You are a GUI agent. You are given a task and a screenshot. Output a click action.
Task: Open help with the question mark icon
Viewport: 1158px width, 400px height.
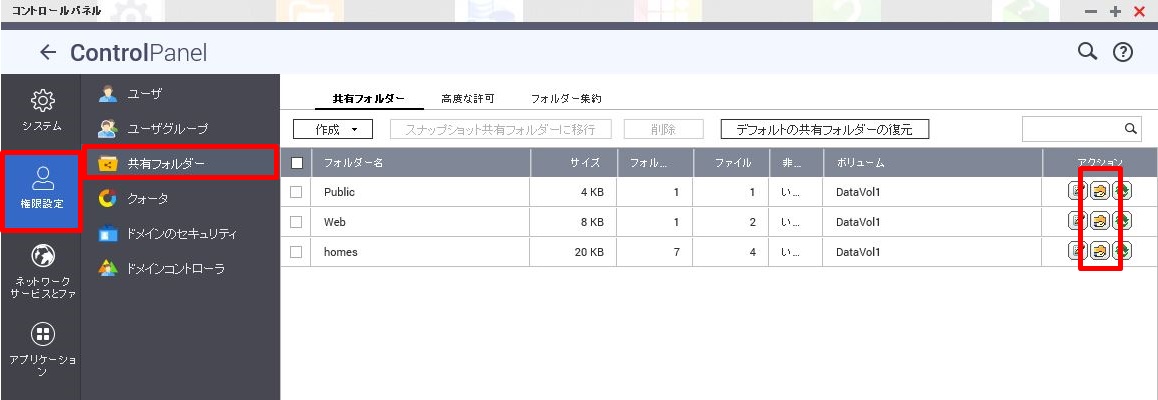click(x=1123, y=52)
